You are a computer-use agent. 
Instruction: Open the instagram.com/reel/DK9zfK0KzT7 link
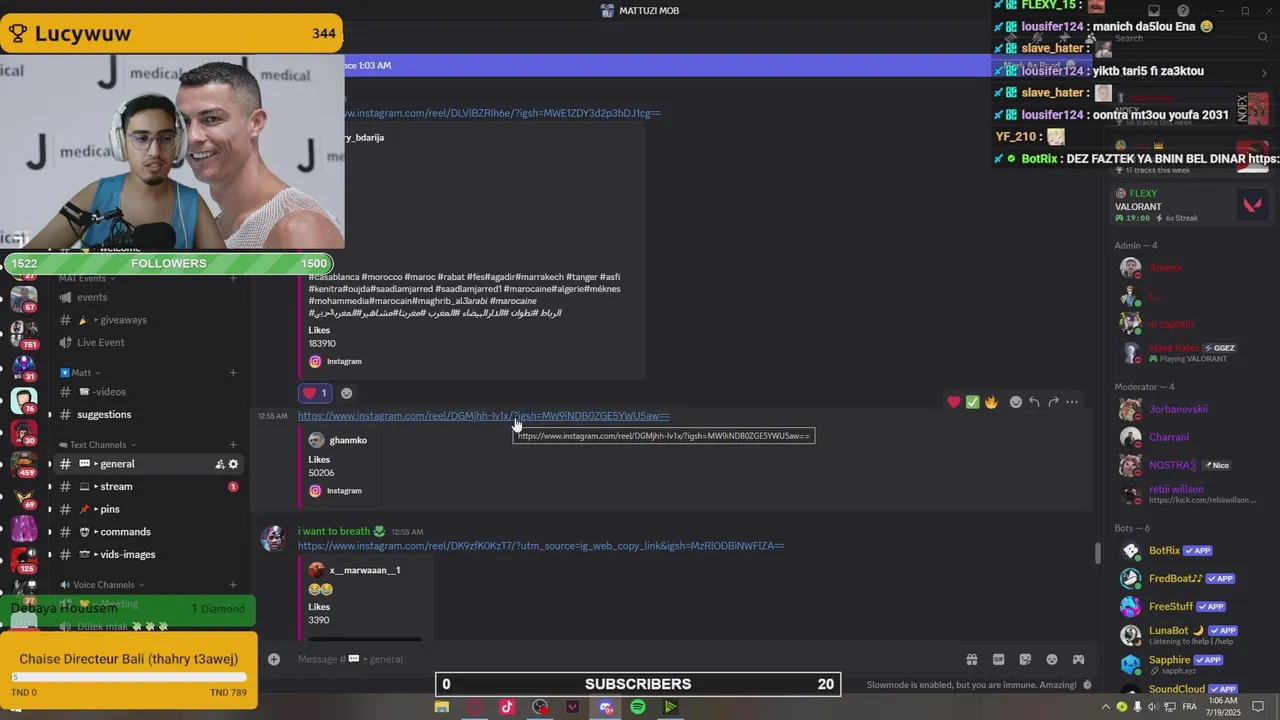pos(541,546)
